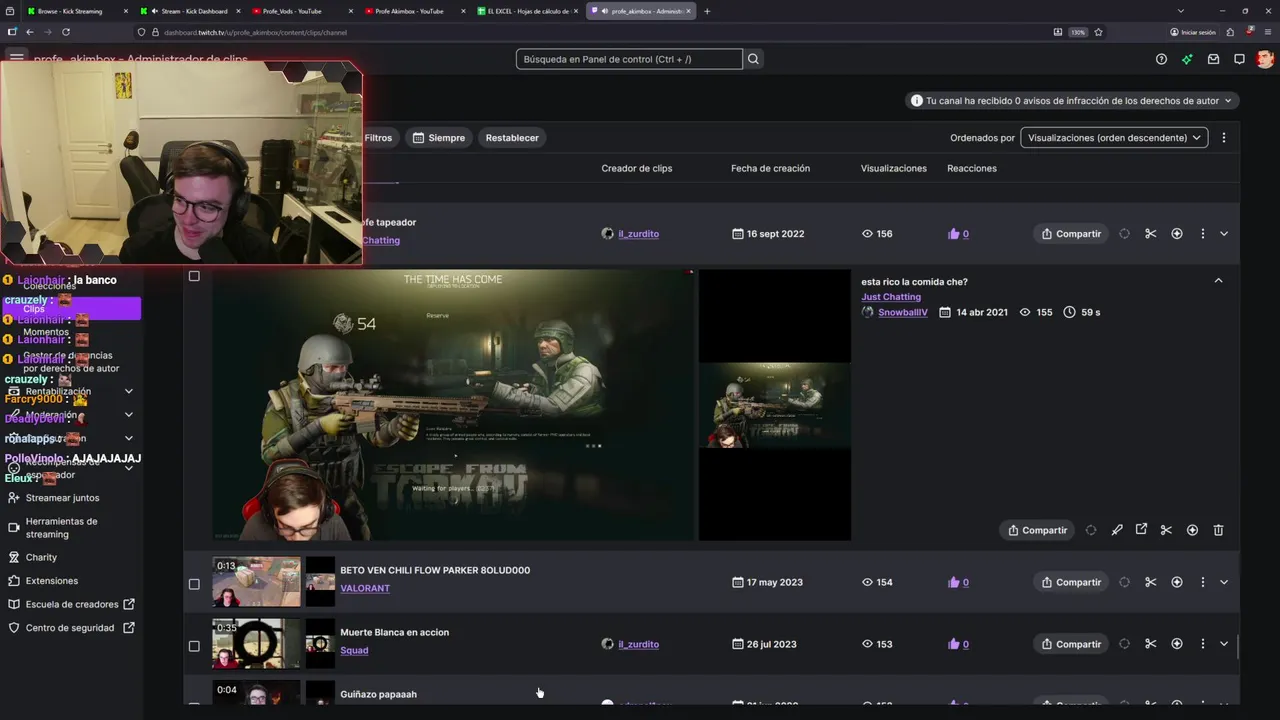Open SnowballIV creator link in expanded clip
Viewport: 1280px width, 720px height.
903,312
